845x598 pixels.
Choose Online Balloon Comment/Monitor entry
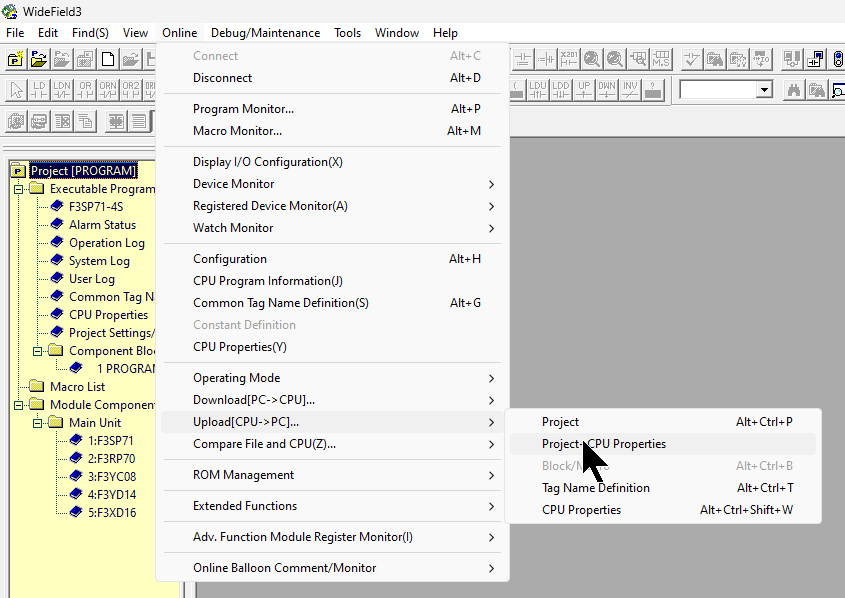click(x=333, y=568)
